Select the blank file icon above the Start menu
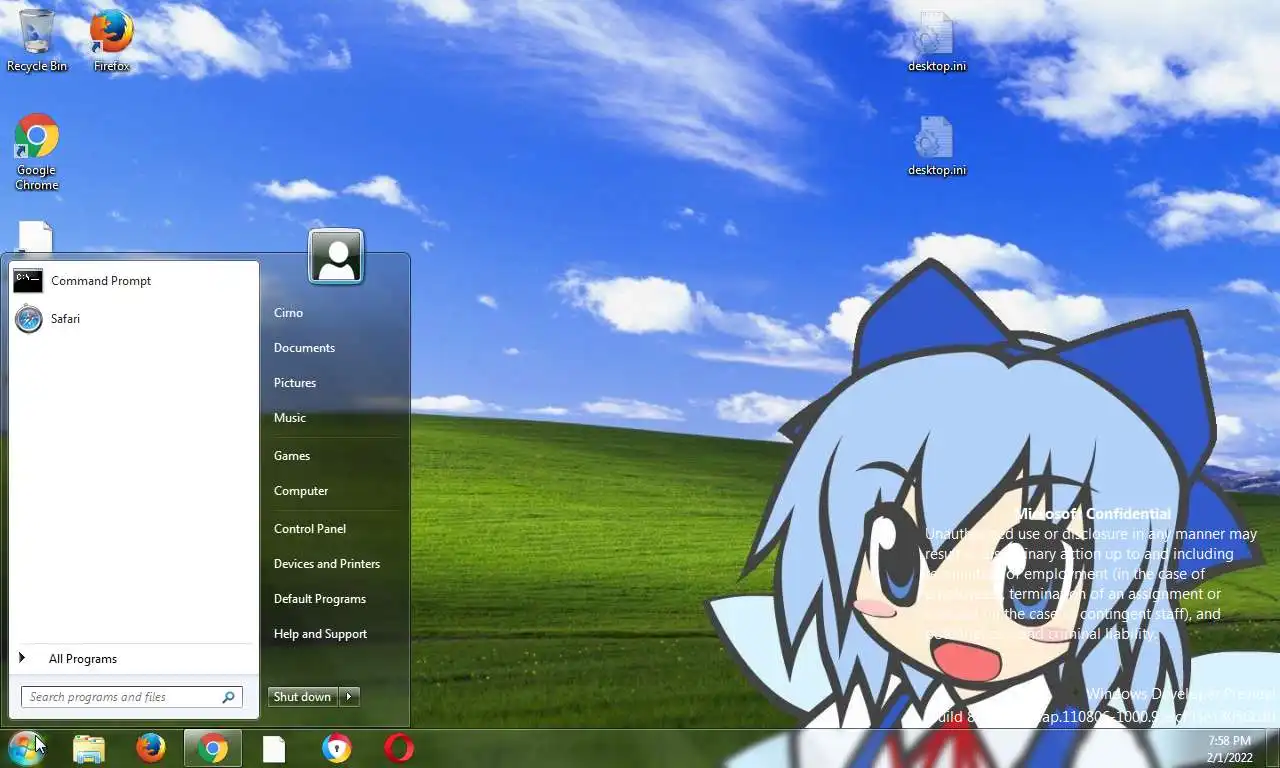The height and width of the screenshot is (768, 1280). pyautogui.click(x=35, y=237)
